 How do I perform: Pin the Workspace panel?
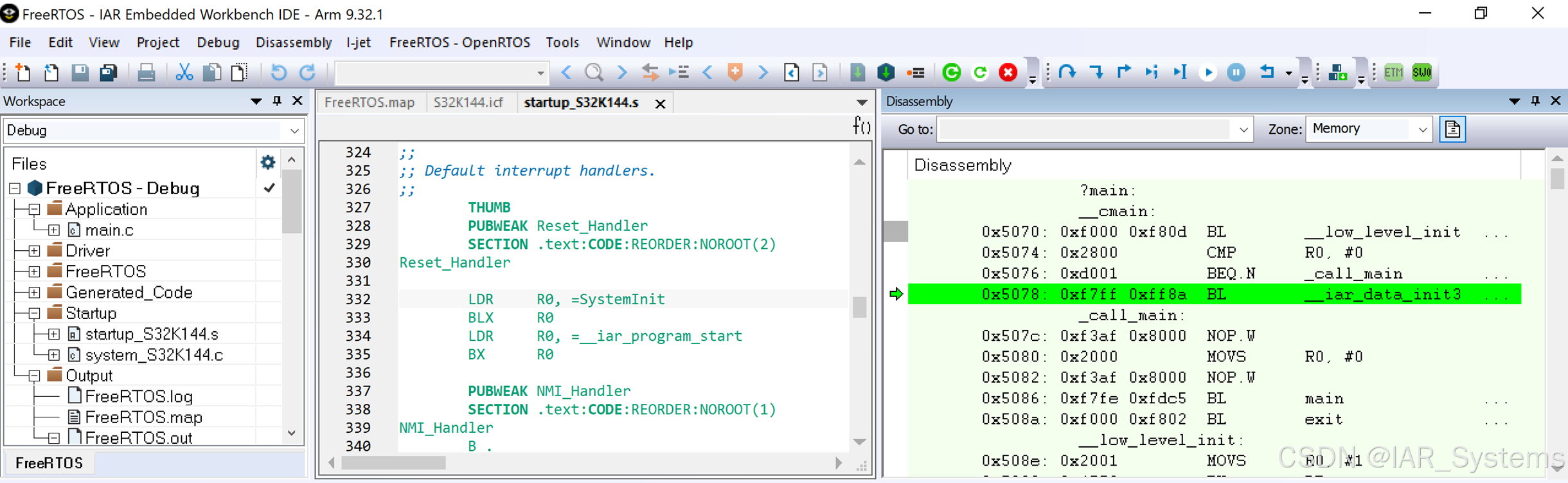pyautogui.click(x=277, y=101)
